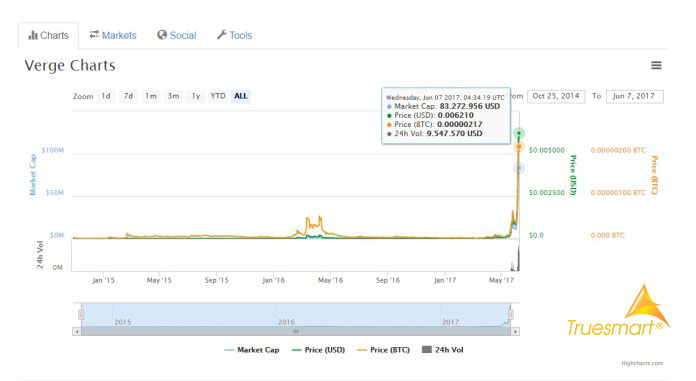
Task: Switch to the Markets tab
Action: 113,36
